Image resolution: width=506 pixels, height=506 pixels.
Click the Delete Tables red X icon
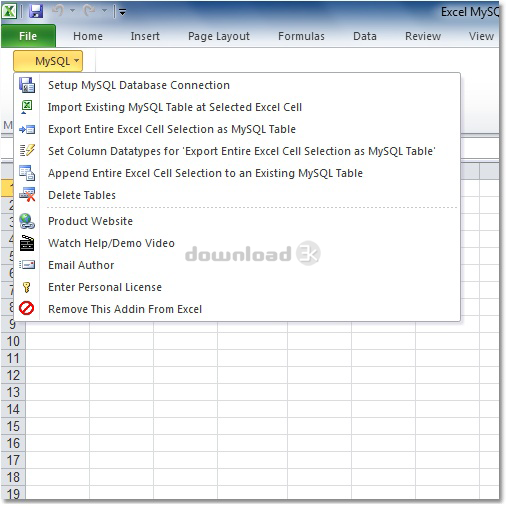[x=27, y=195]
